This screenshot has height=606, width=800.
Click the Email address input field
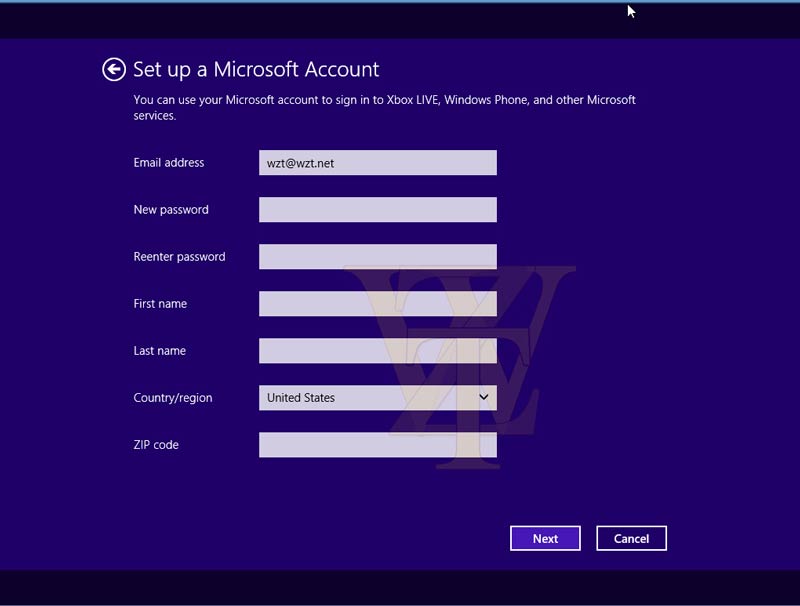pyautogui.click(x=377, y=163)
